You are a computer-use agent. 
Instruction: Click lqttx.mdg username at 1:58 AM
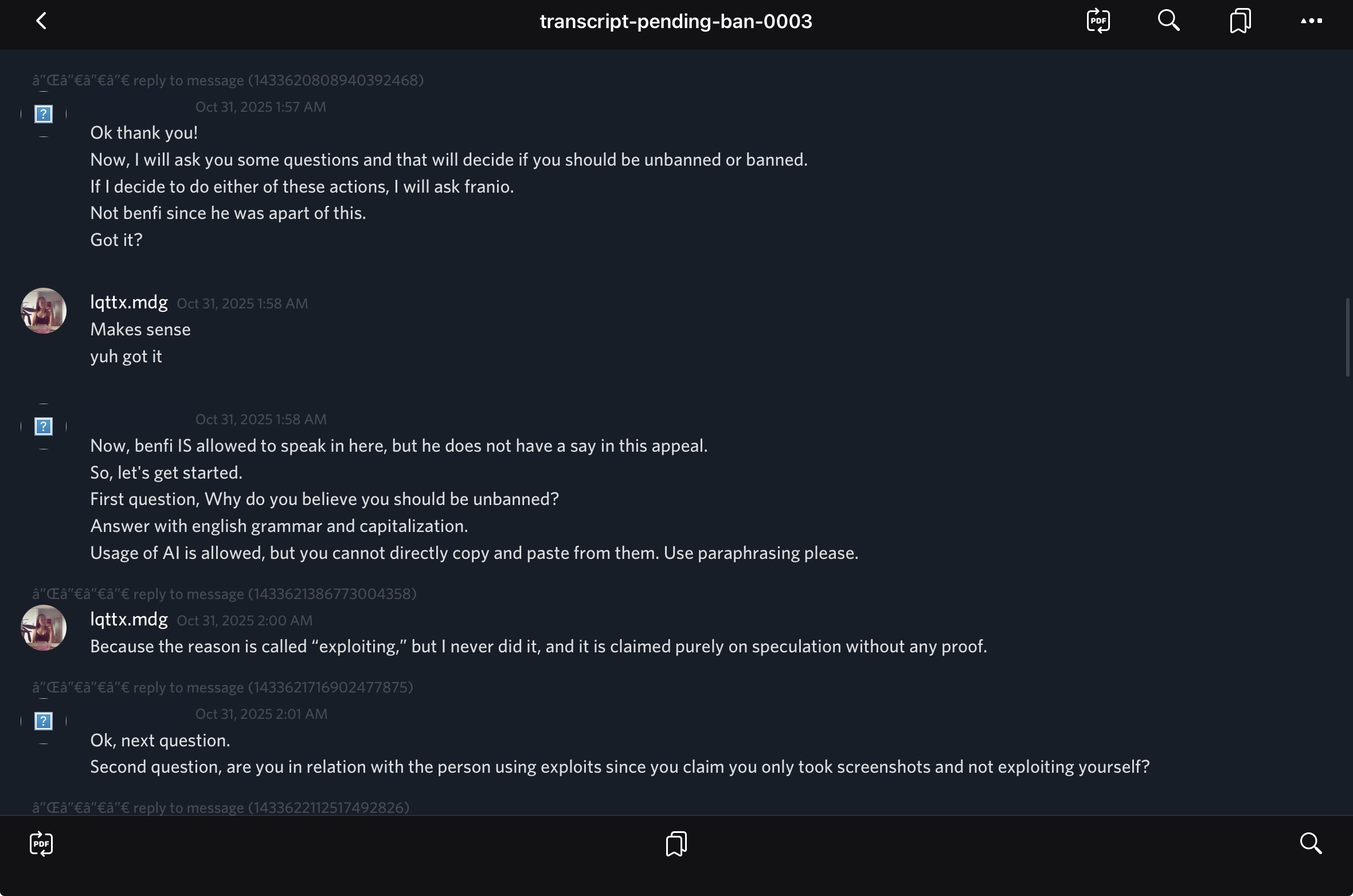129,302
